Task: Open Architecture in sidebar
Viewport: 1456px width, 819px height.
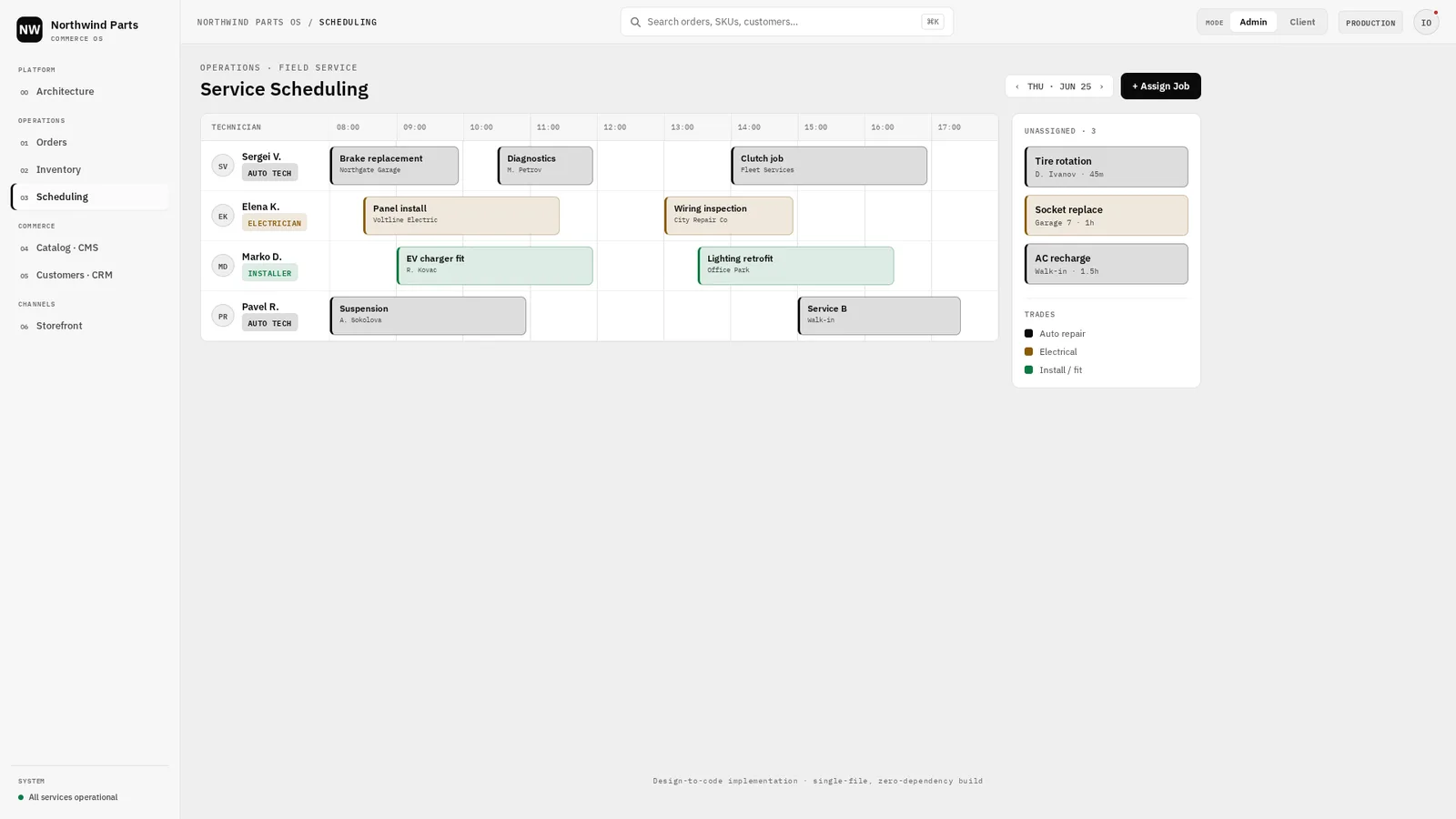Action: click(89, 92)
